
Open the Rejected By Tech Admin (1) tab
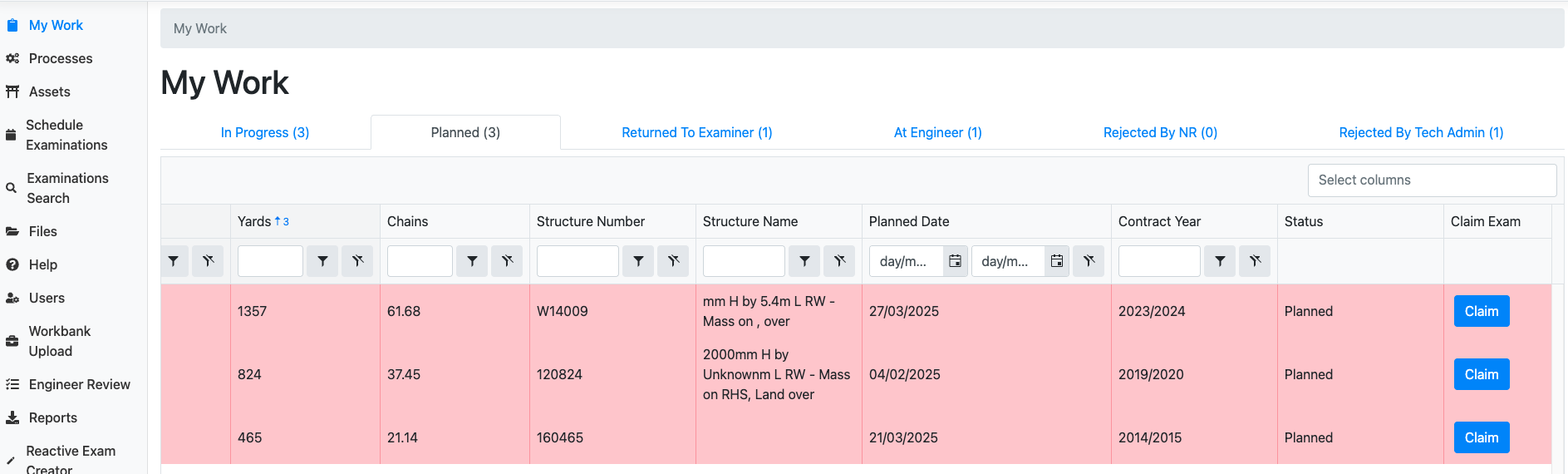click(x=1420, y=132)
